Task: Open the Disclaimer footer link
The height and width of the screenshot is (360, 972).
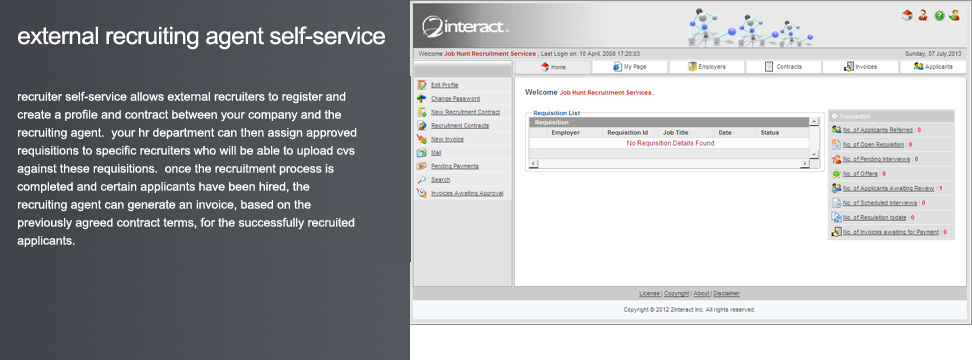Action: click(x=727, y=294)
